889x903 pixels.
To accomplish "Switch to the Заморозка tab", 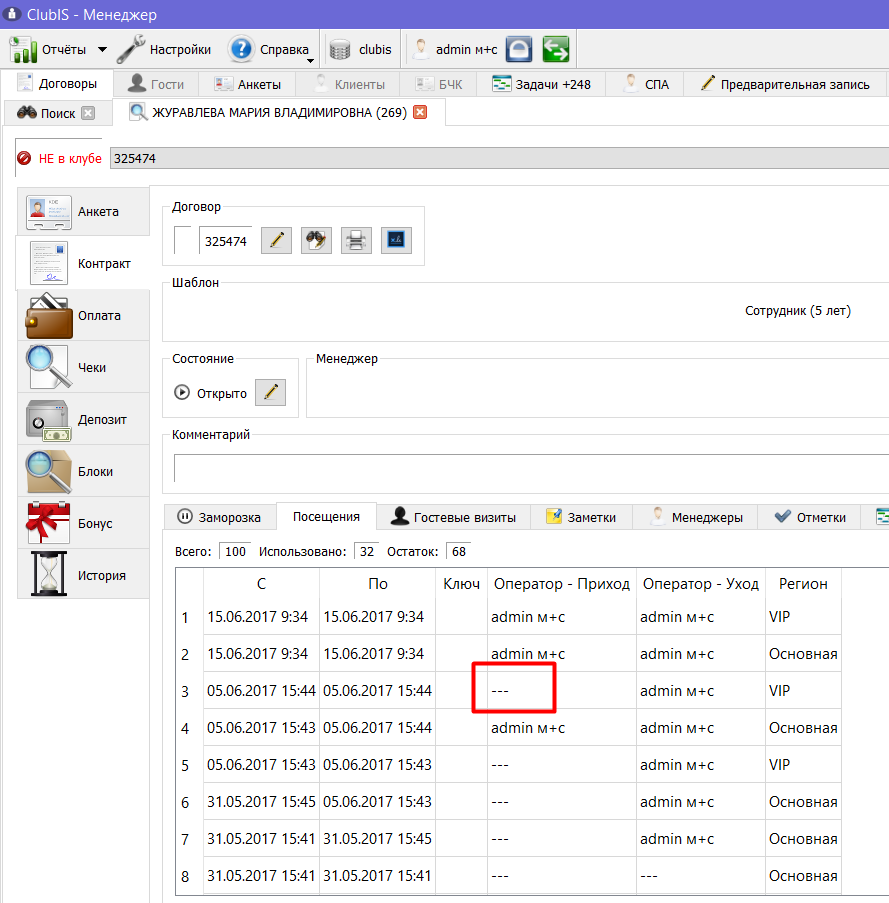I will (219, 517).
